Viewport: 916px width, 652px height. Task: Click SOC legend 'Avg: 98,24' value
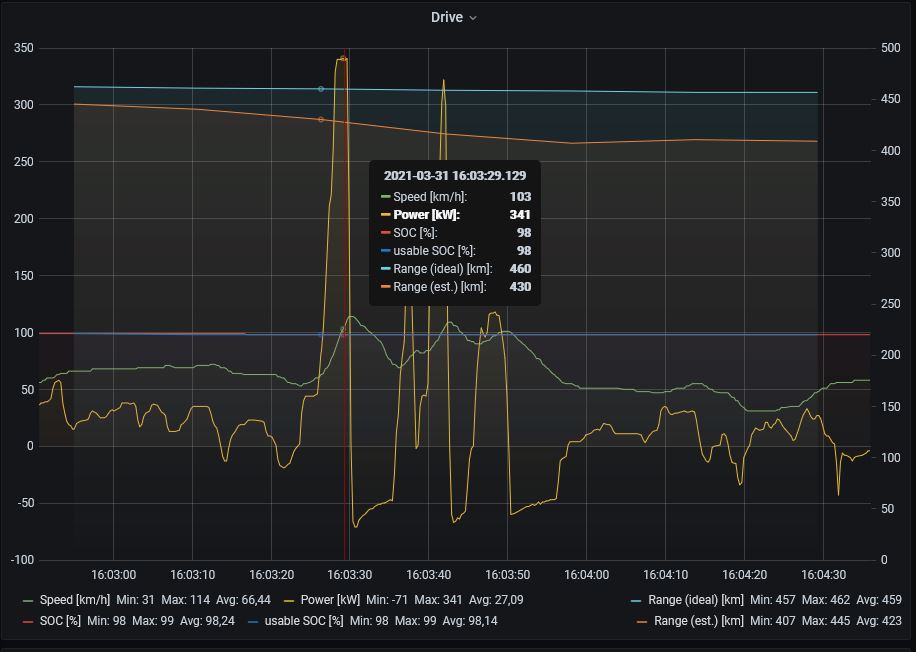click(x=207, y=621)
